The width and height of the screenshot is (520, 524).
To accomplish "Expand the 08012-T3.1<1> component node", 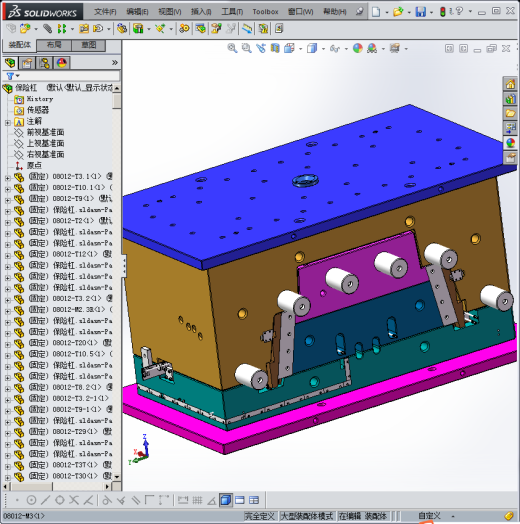I will click(x=8, y=178).
